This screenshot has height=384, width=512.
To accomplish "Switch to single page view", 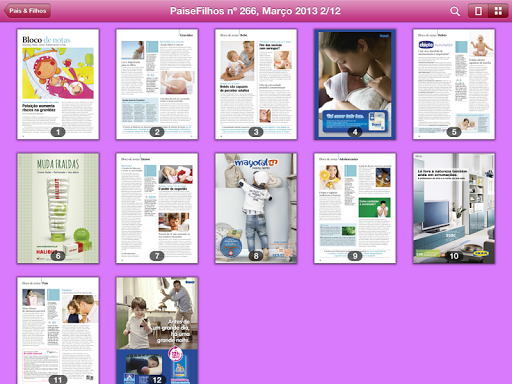I will click(x=478, y=11).
